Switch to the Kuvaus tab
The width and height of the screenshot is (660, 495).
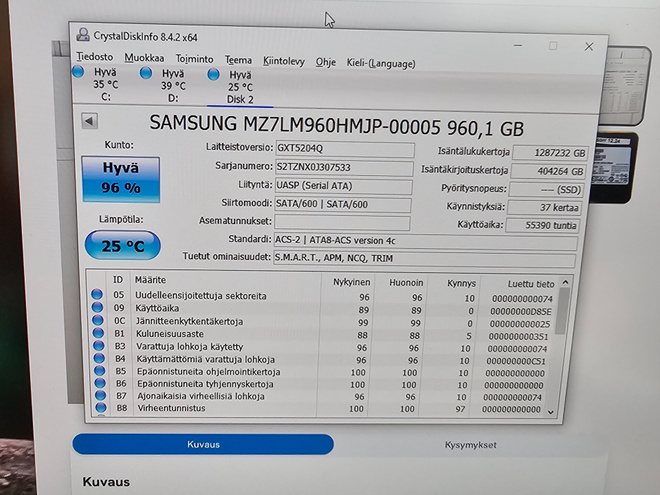click(x=203, y=444)
